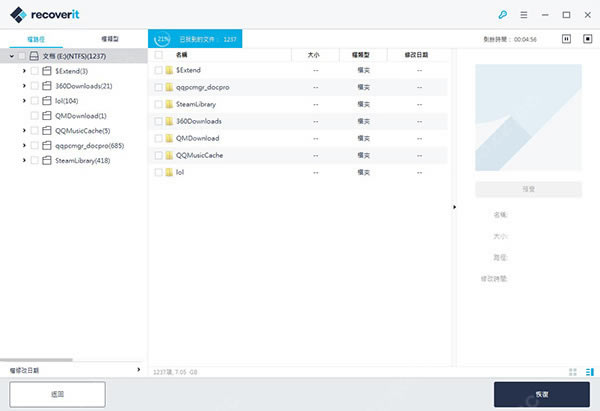Select the file path tab in left panel

(x=36, y=38)
